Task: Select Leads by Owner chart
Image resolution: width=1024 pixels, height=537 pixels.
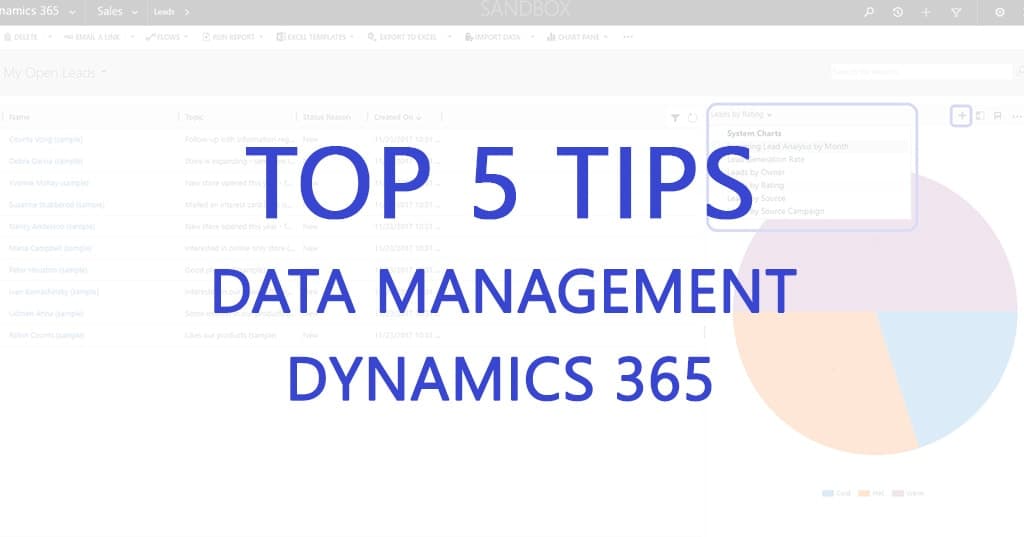Action: 756,172
